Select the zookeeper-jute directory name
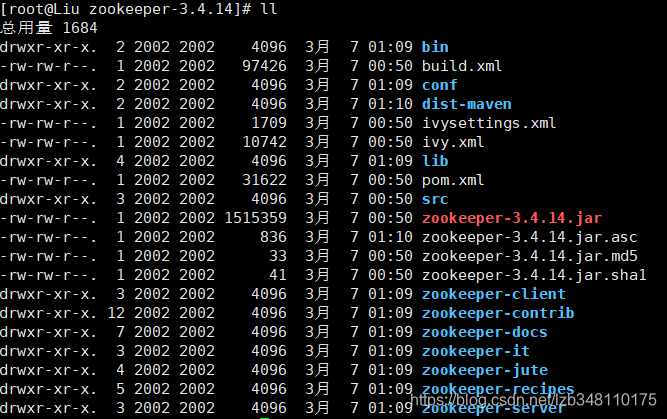The image size is (667, 419). click(484, 370)
